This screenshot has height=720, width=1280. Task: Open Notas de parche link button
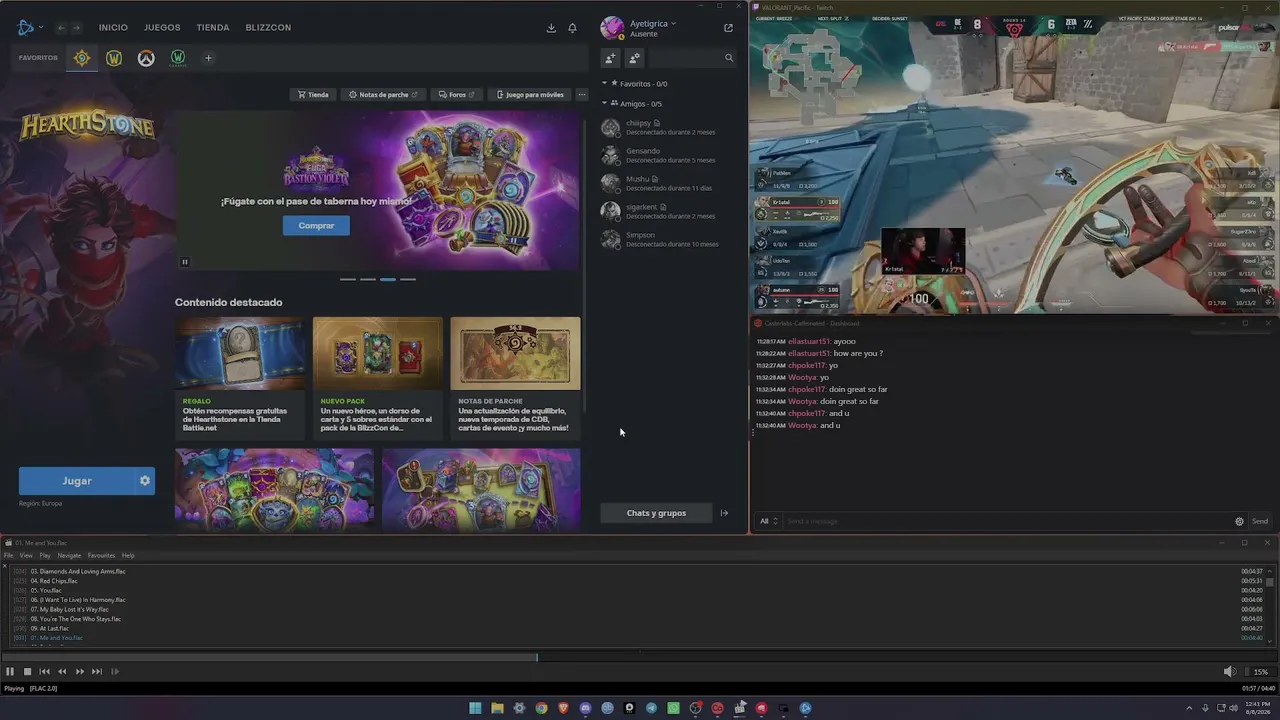(x=383, y=95)
